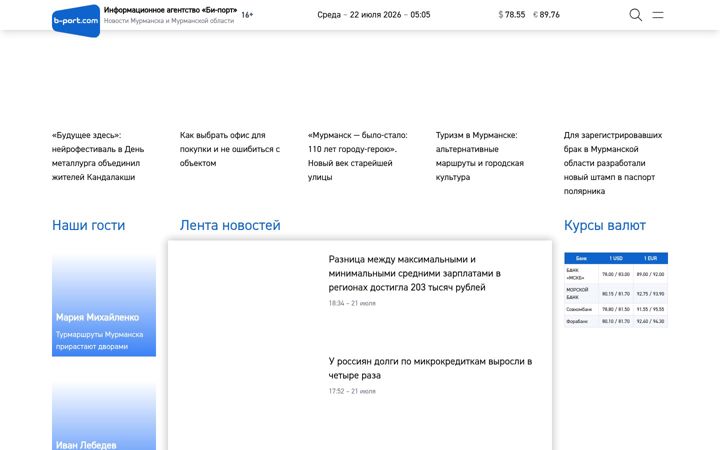Click the euro rate 89.76
The width and height of the screenshot is (720, 450).
(x=546, y=15)
